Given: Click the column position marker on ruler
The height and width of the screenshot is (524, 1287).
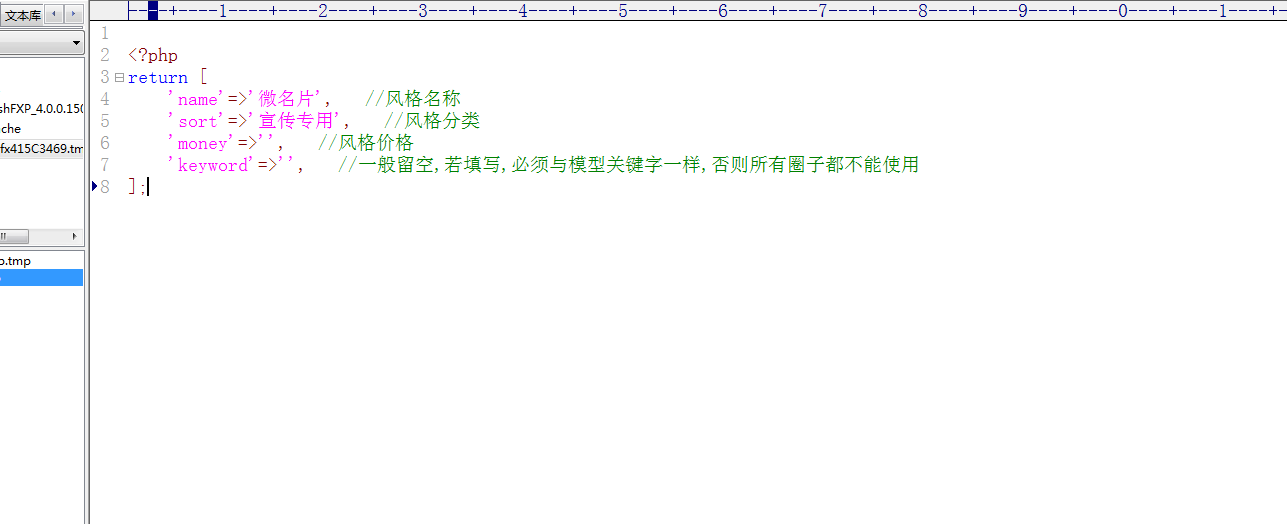Looking at the screenshot, I should (x=153, y=10).
